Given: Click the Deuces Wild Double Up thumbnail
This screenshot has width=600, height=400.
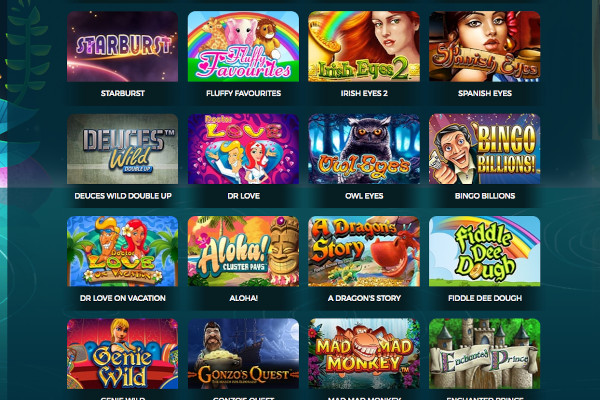Looking at the screenshot, I should [122, 149].
